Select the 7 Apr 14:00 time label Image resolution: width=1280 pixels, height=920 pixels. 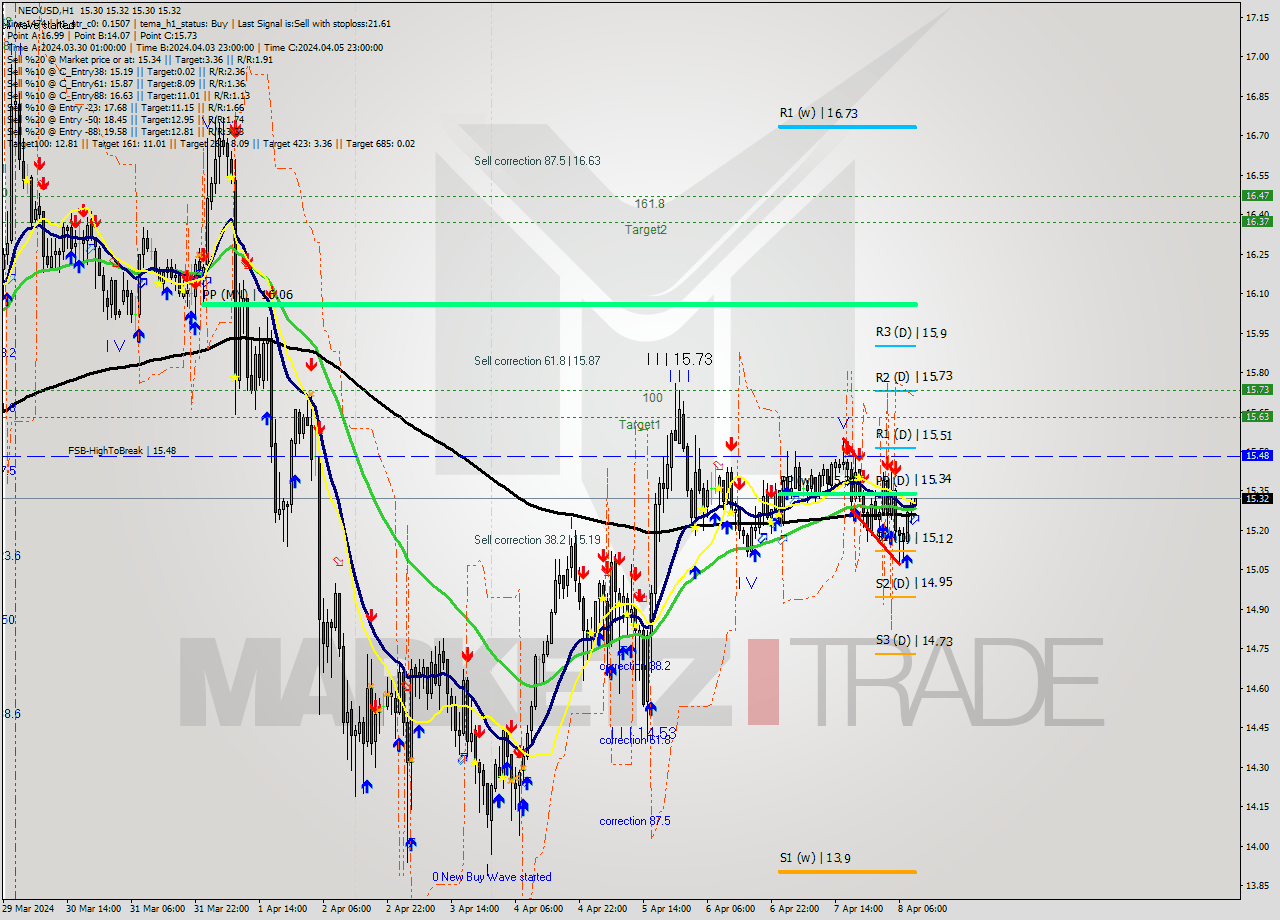pyautogui.click(x=859, y=909)
